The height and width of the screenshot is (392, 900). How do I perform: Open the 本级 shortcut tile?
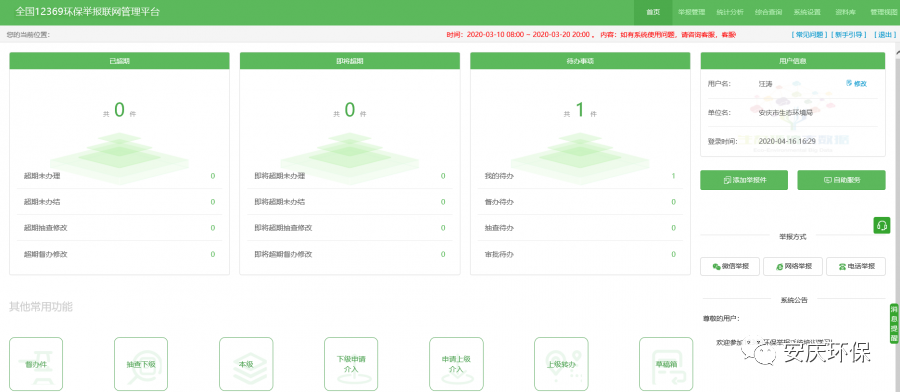246,364
